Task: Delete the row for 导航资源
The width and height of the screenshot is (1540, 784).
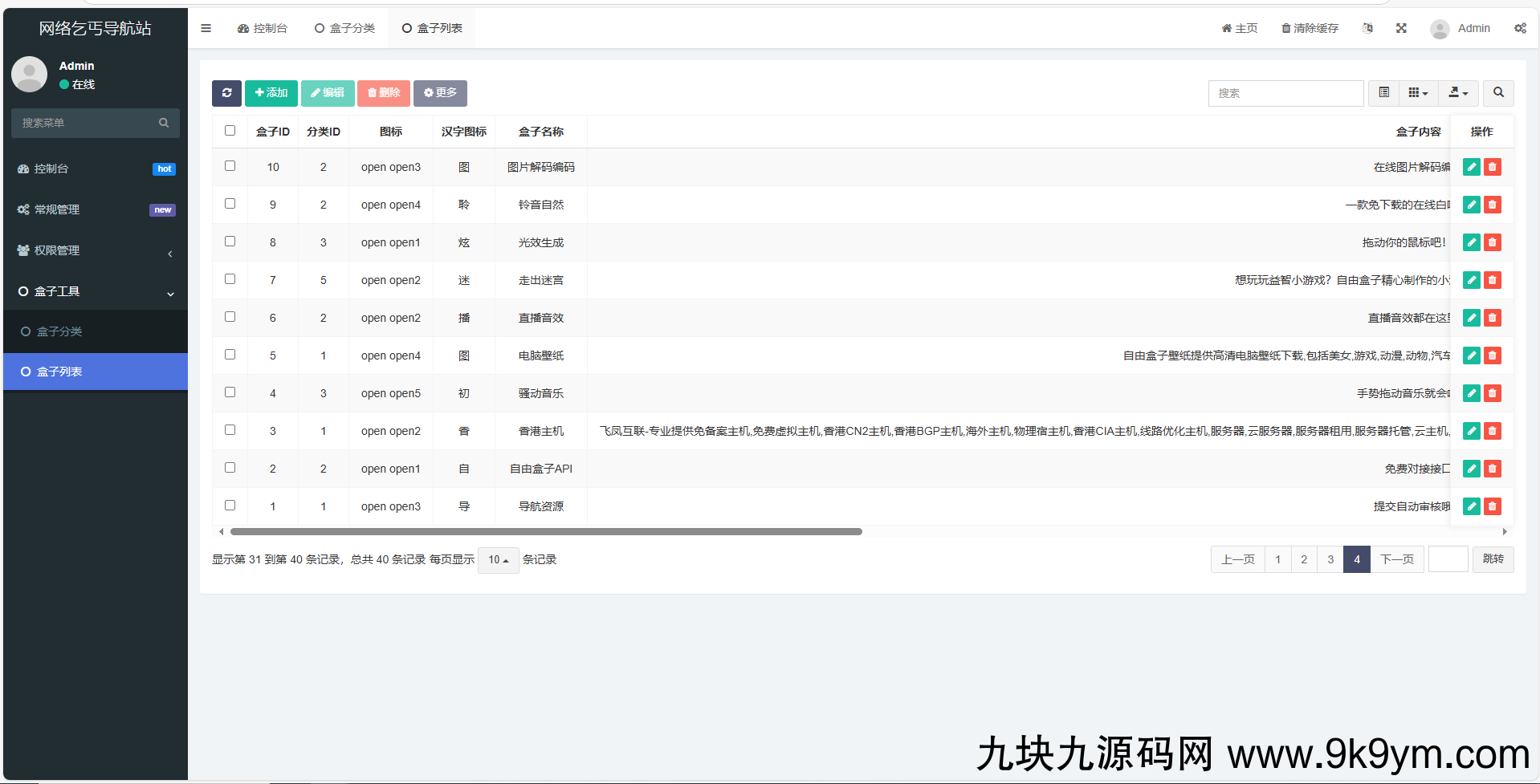Action: (1492, 506)
